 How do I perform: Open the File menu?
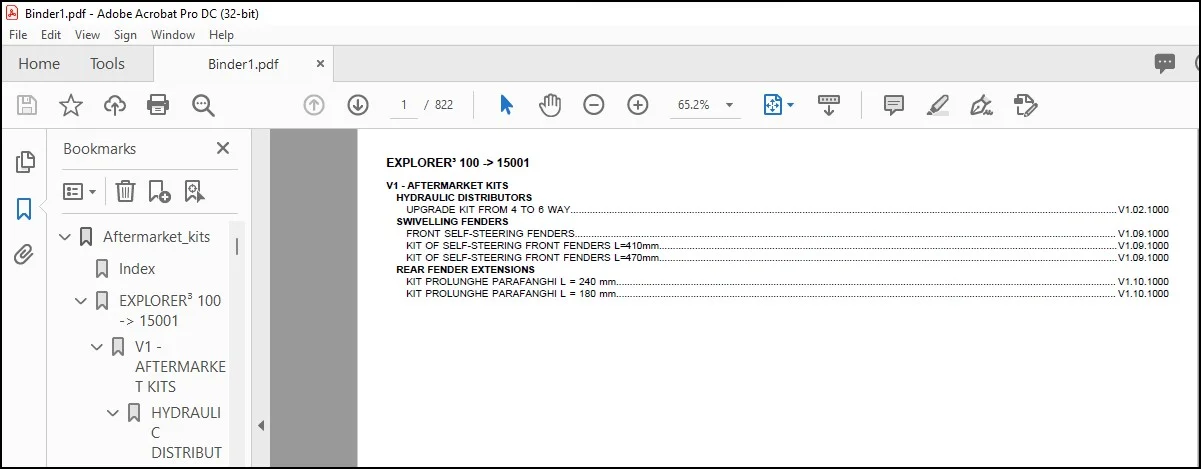point(18,34)
